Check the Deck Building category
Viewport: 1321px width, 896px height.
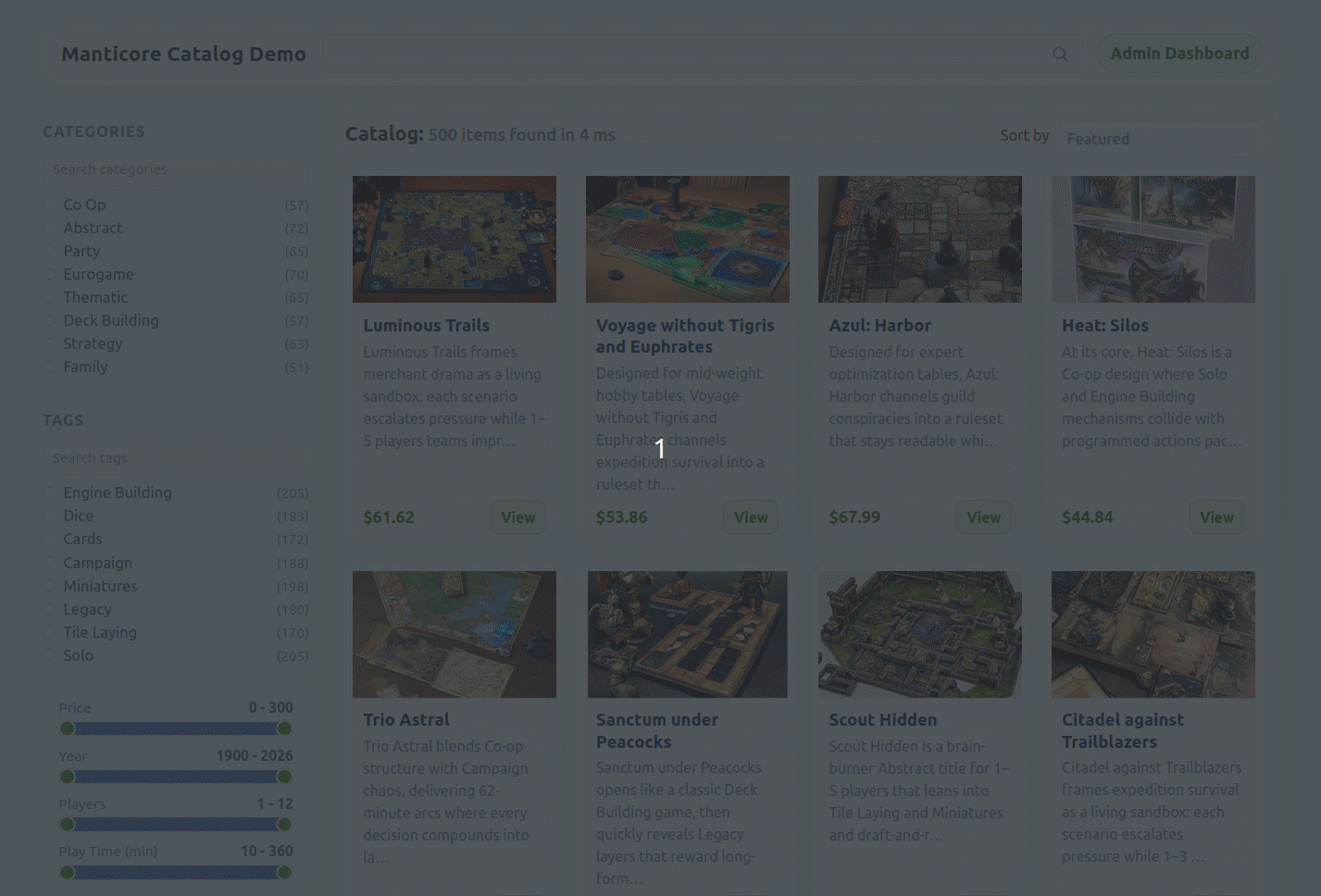click(x=49, y=319)
